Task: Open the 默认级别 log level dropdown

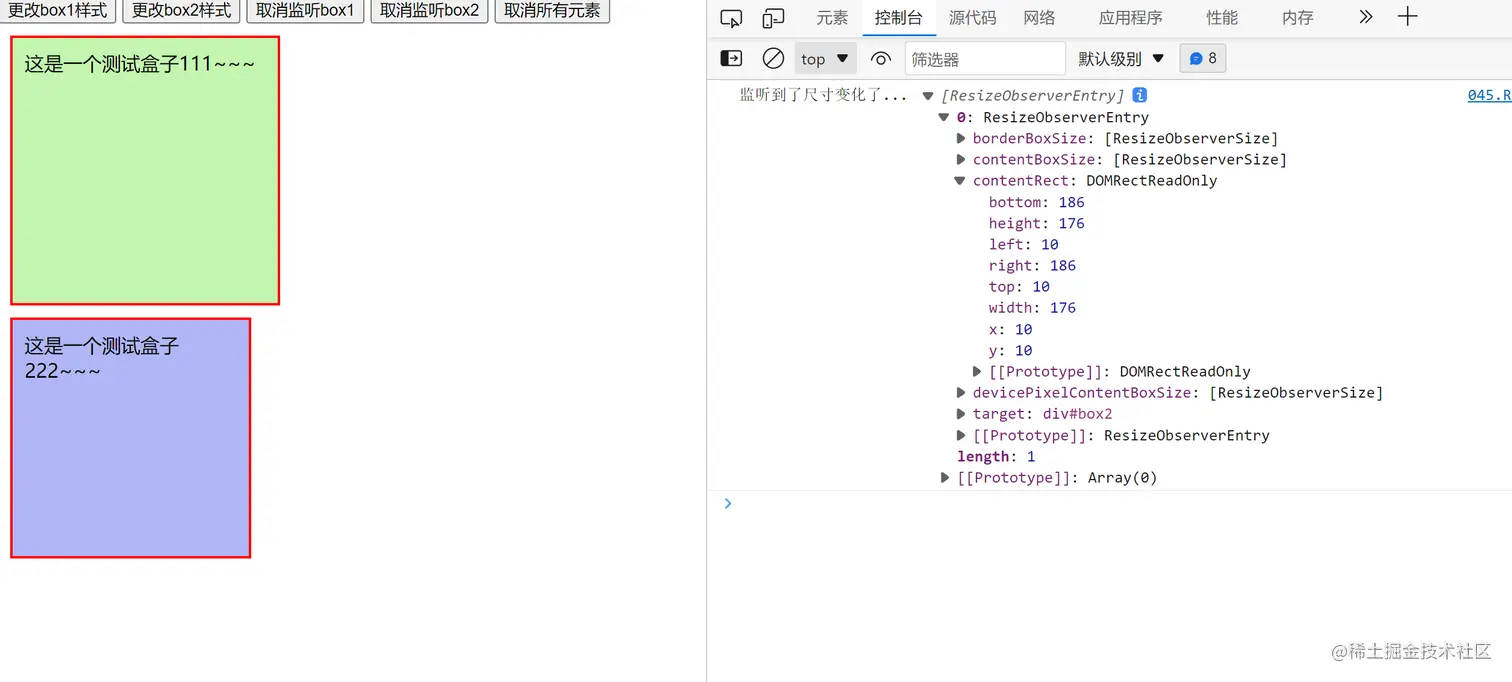Action: tap(1121, 59)
